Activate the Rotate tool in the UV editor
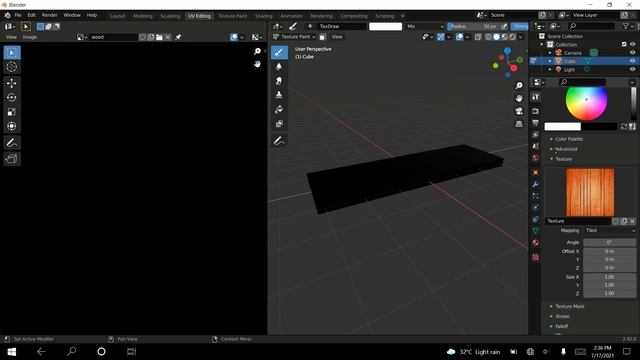This screenshot has width=640, height=360. point(12,98)
